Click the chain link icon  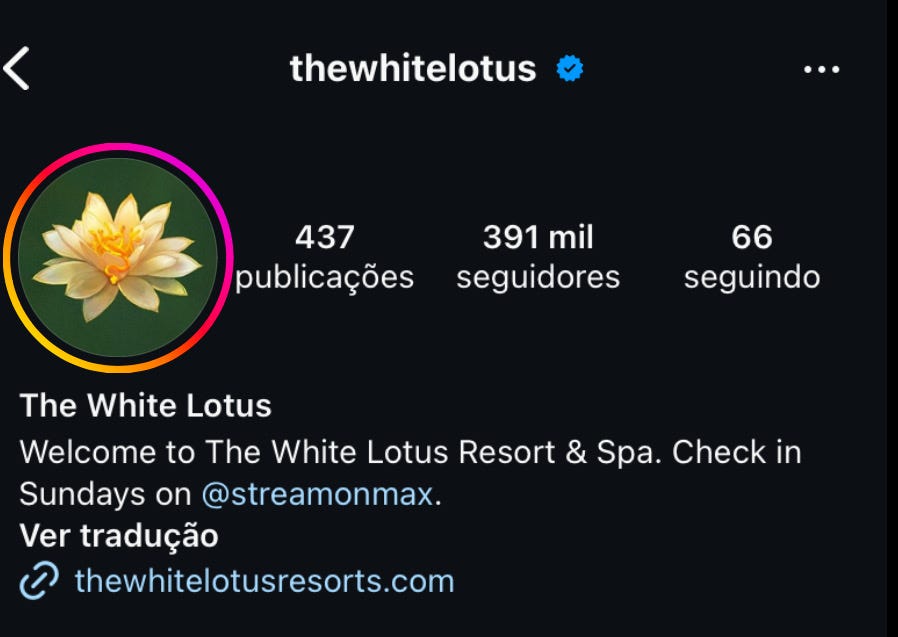(39, 580)
